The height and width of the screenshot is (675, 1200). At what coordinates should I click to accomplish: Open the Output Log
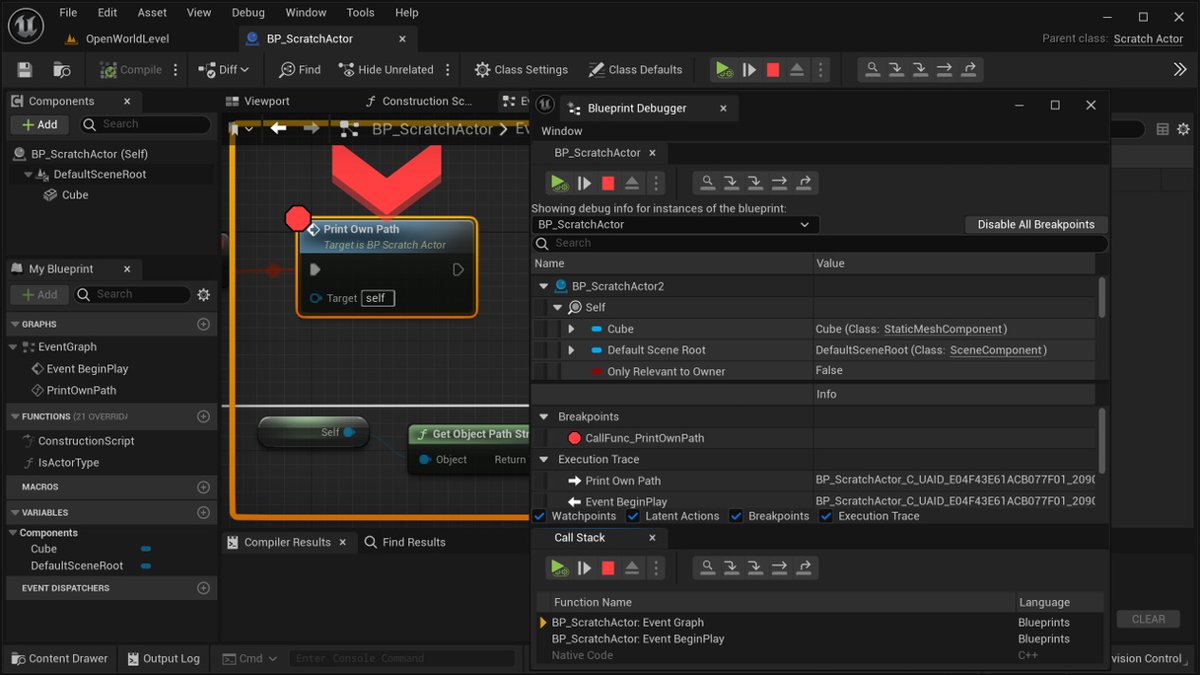point(162,658)
